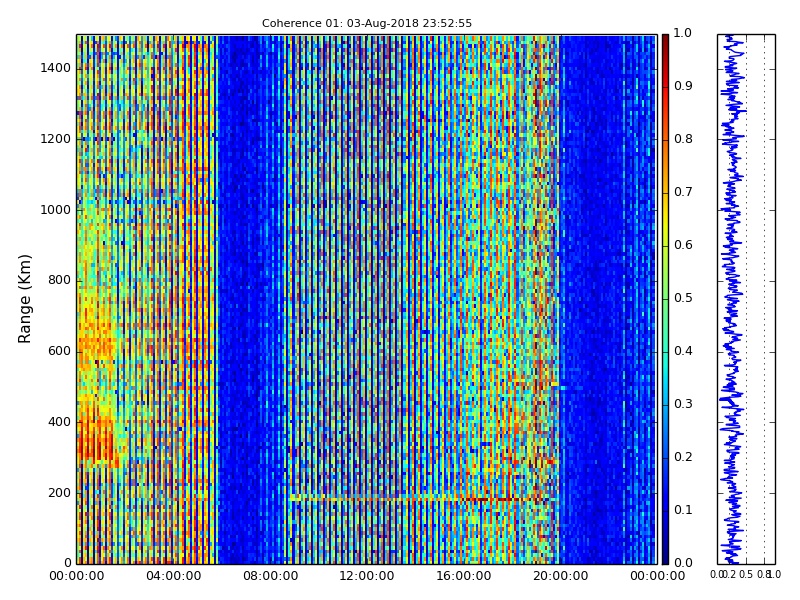The image size is (800, 600).
Task: Click the colorbar tick label 0.8
Action: point(683,139)
